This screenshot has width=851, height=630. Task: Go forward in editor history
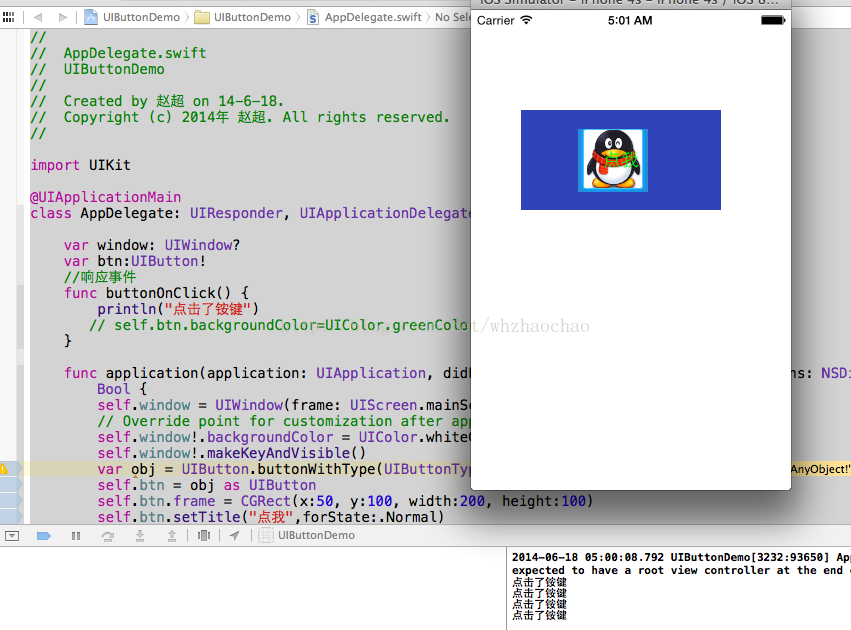pos(63,17)
